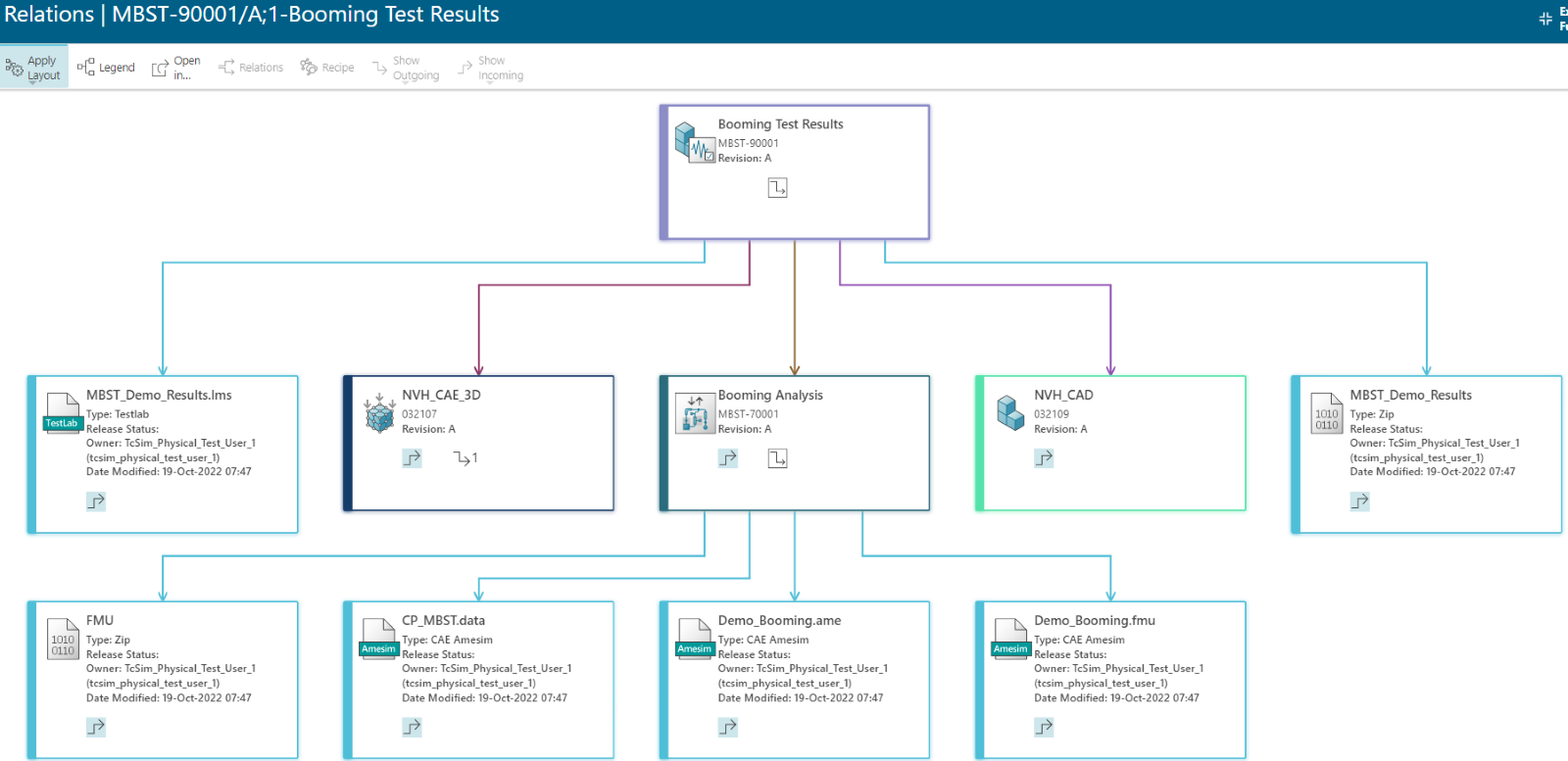1568x761 pixels.
Task: Click the page title Relations MBST-90001 header
Action: click(251, 15)
